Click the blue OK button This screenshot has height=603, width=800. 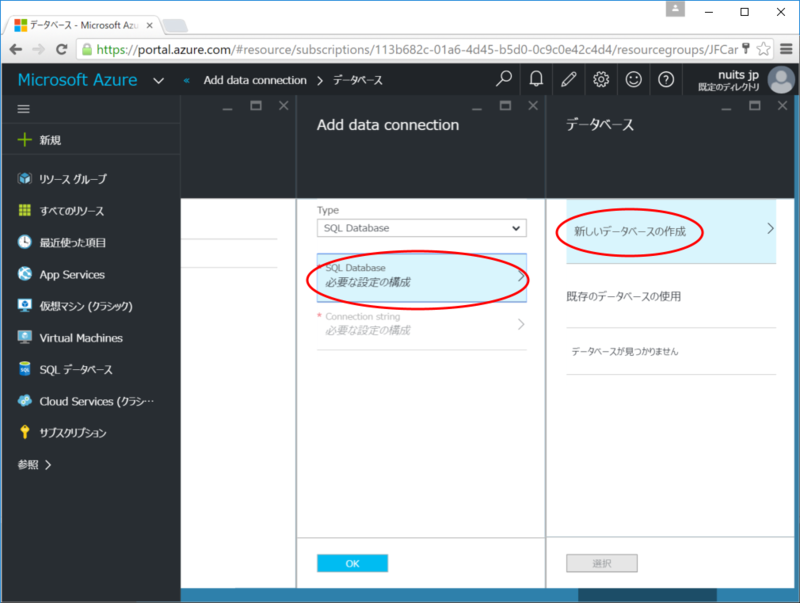352,563
